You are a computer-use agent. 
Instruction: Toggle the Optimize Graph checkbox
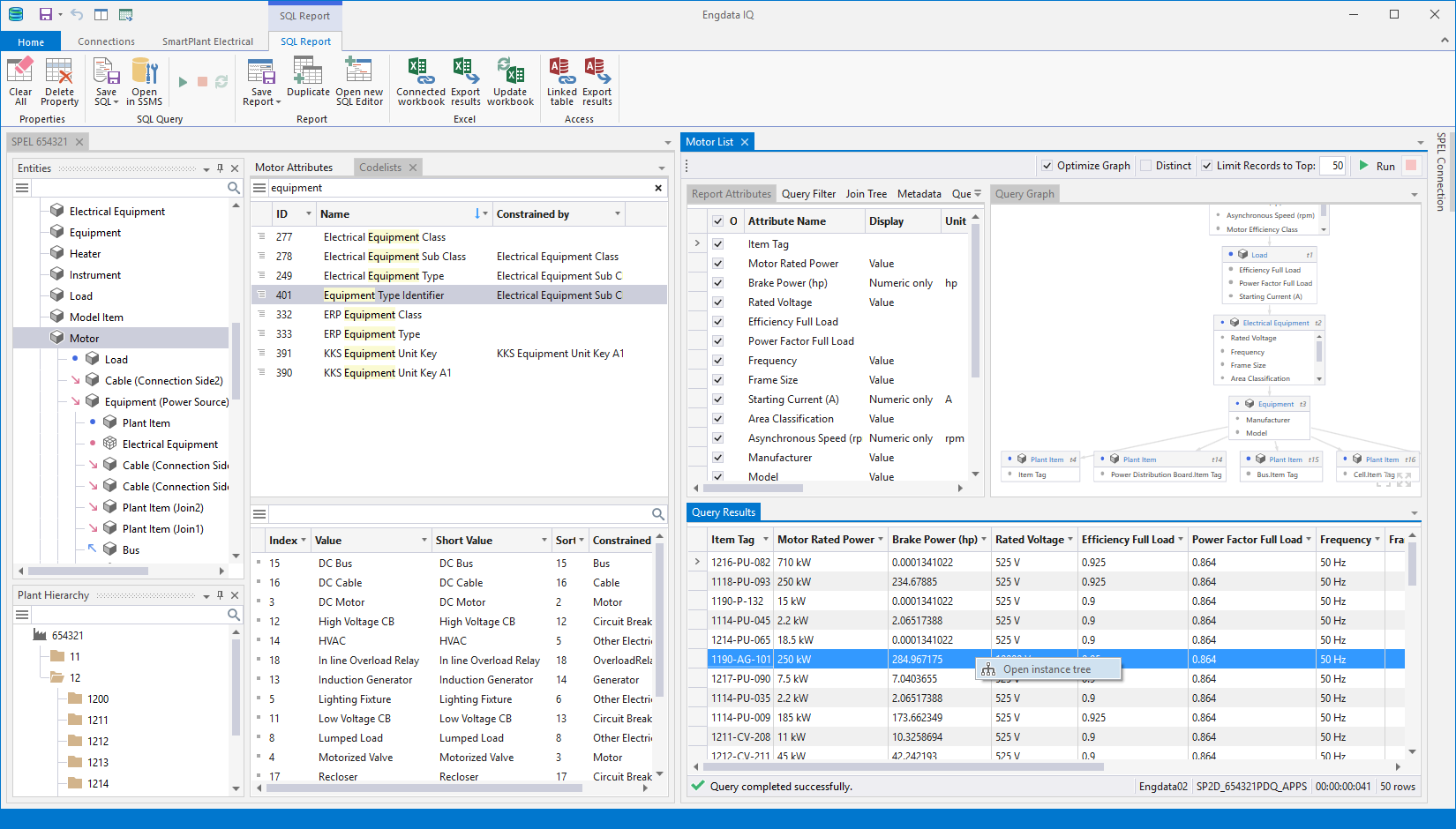1047,166
